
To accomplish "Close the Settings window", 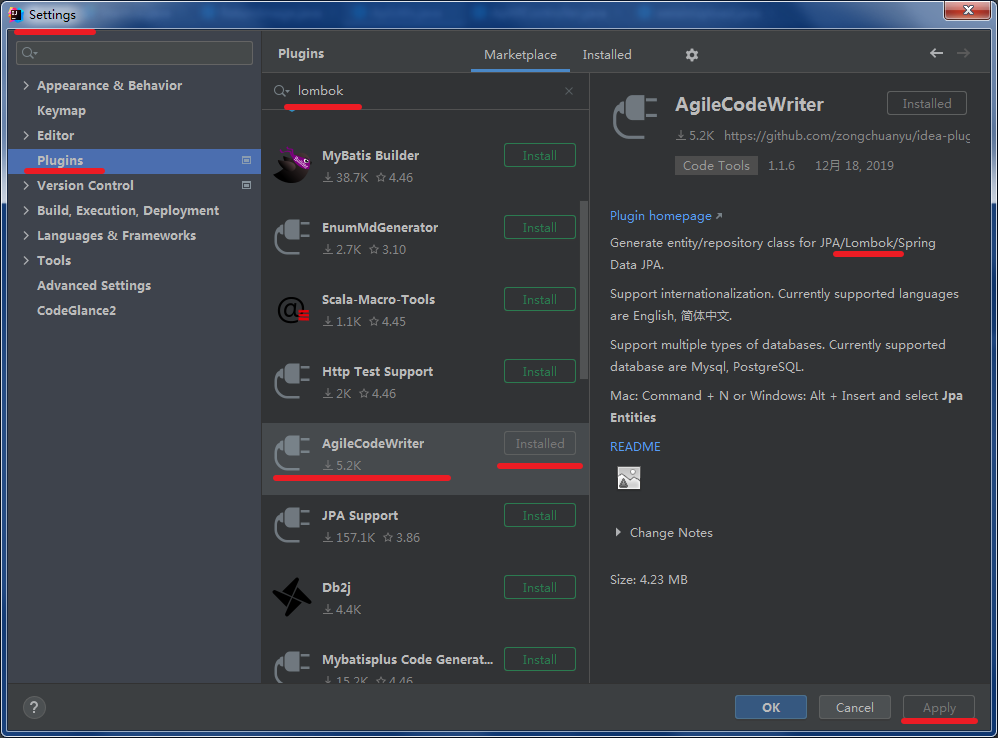I will click(x=967, y=10).
